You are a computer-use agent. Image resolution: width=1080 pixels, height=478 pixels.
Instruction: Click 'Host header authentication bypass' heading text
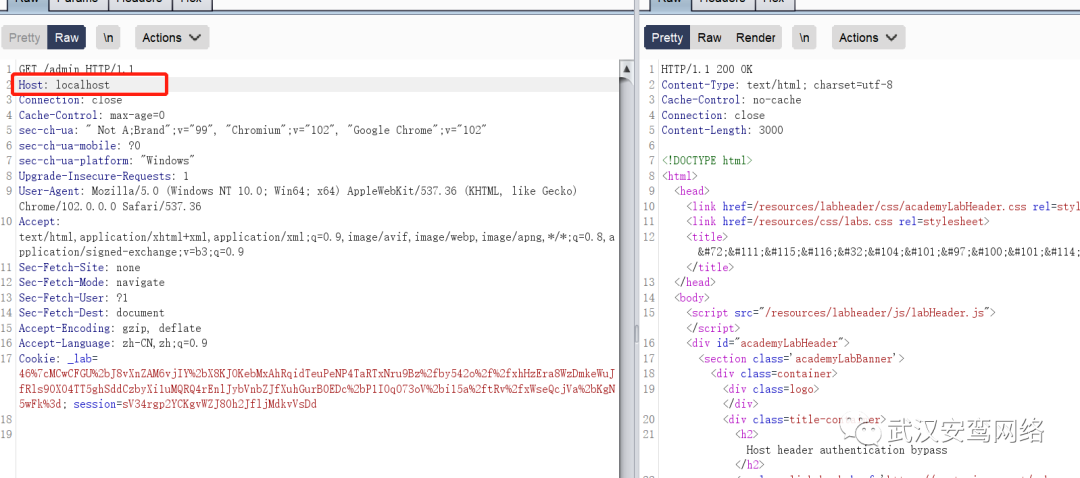[x=847, y=450]
